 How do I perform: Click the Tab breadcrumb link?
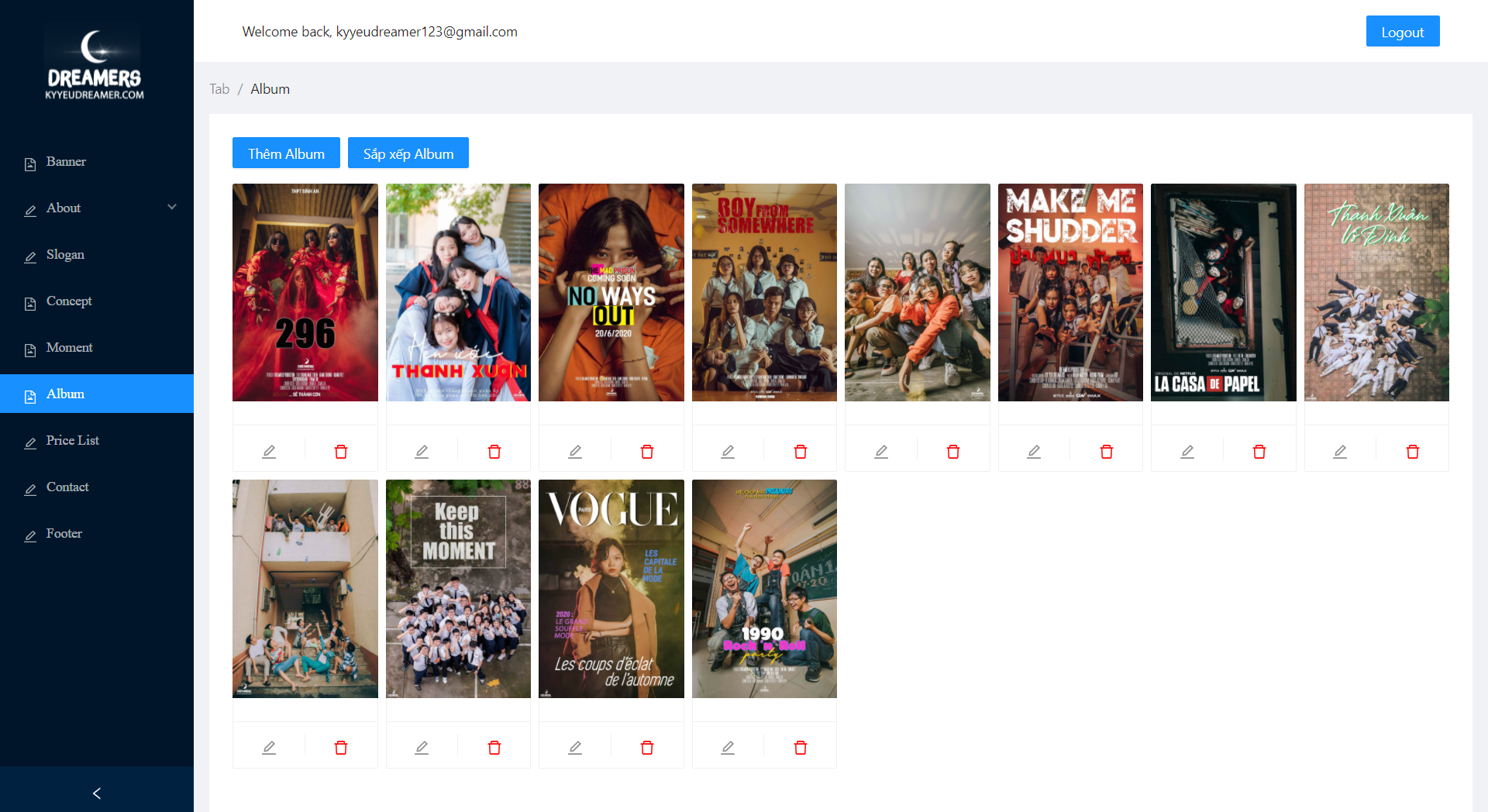click(x=219, y=88)
